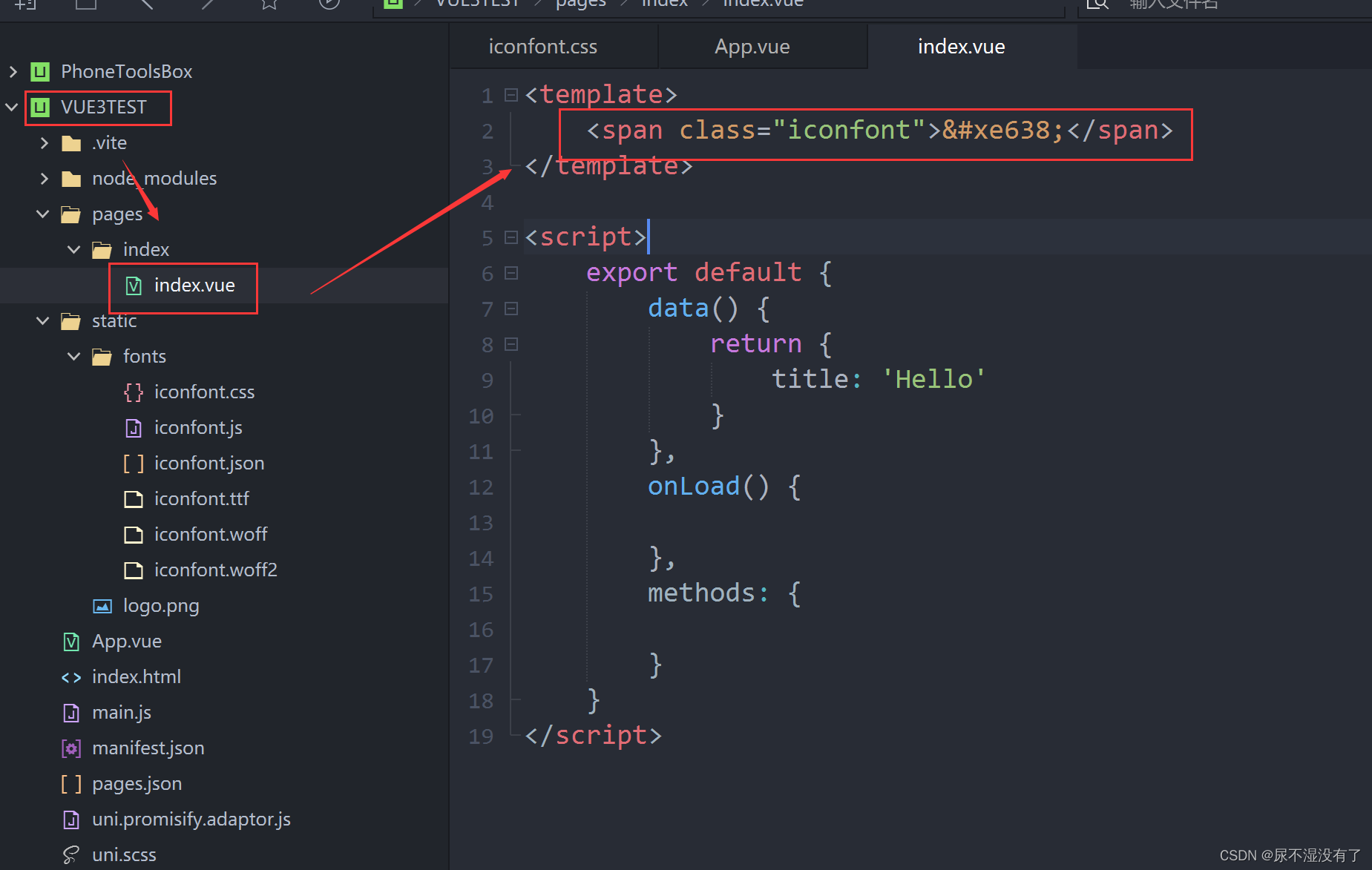The width and height of the screenshot is (1372, 870).
Task: Collapse the fonts folder arrow
Action: tap(74, 356)
